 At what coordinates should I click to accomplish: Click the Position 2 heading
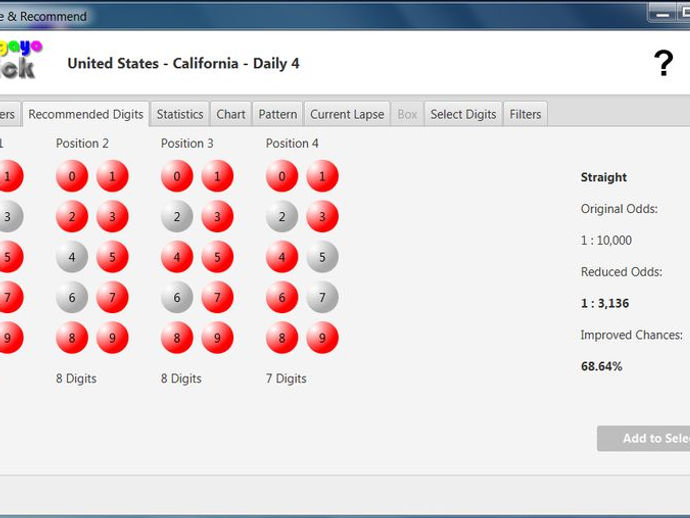click(82, 143)
